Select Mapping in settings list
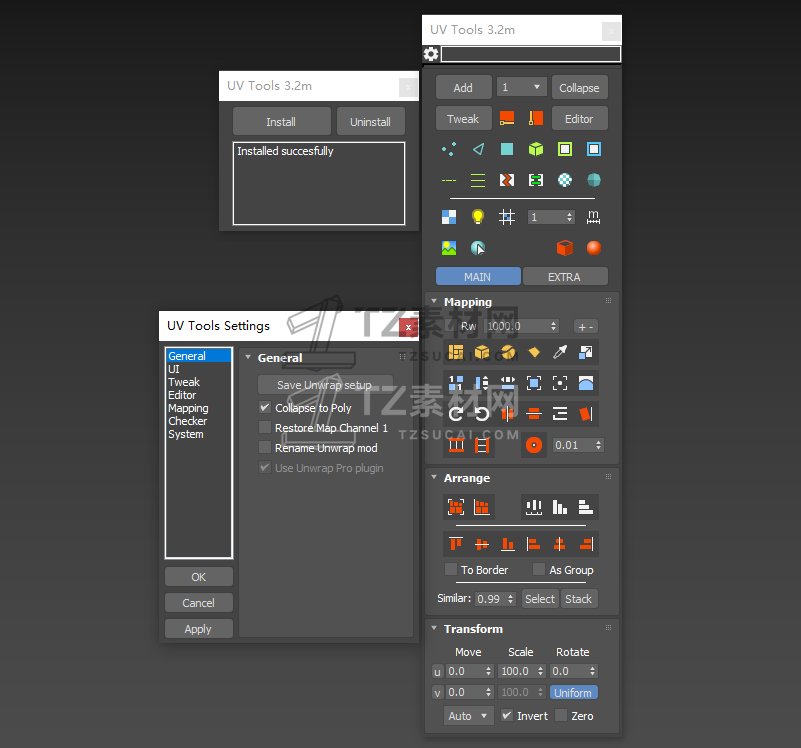801x748 pixels. [199, 408]
